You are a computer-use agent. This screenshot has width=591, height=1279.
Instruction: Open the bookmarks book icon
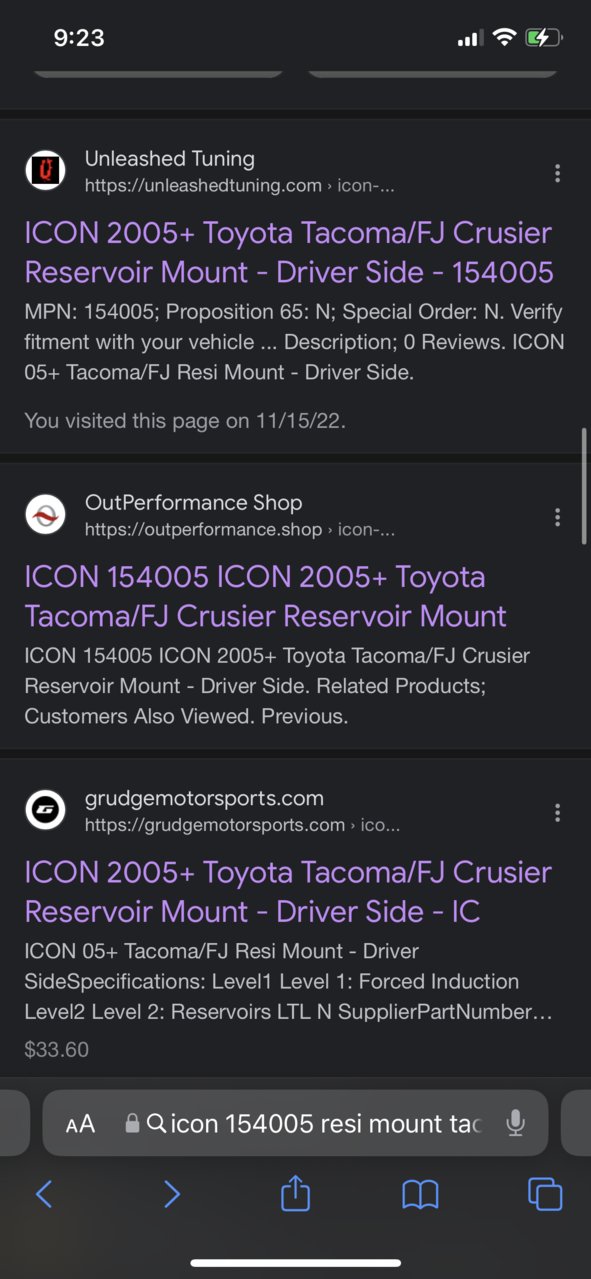420,1194
